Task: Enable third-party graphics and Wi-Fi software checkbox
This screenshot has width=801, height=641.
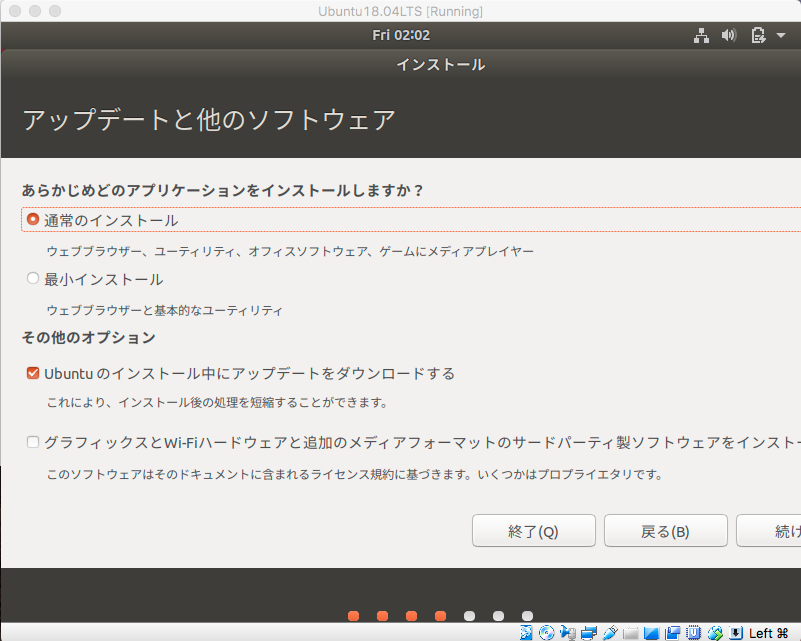Action: [33, 442]
